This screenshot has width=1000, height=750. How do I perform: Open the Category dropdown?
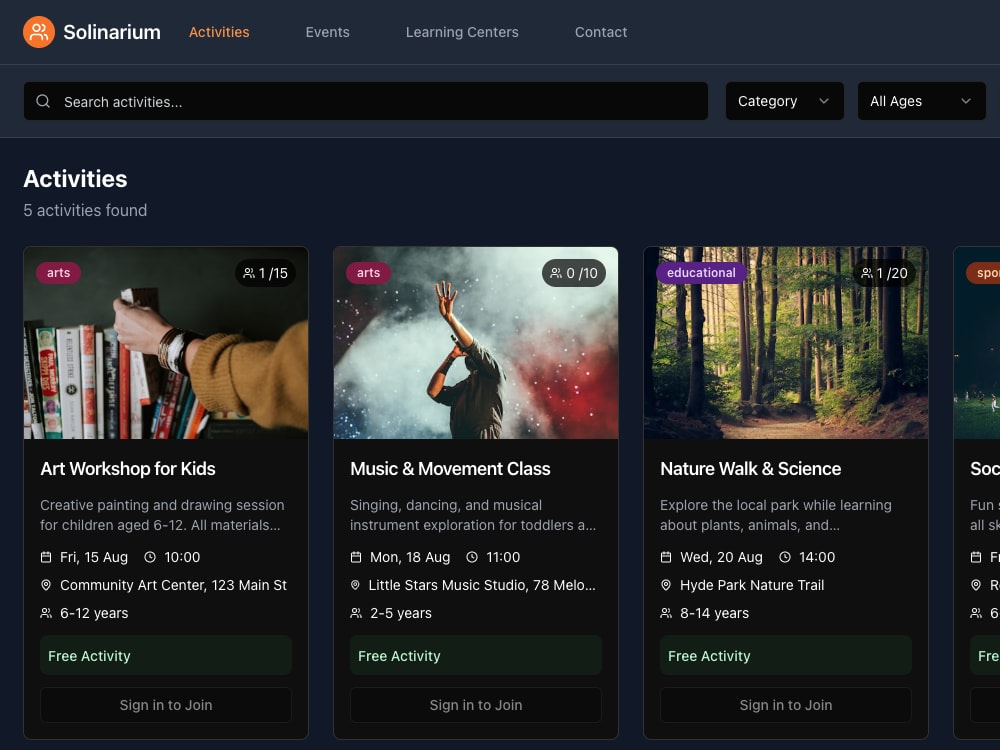pyautogui.click(x=784, y=101)
